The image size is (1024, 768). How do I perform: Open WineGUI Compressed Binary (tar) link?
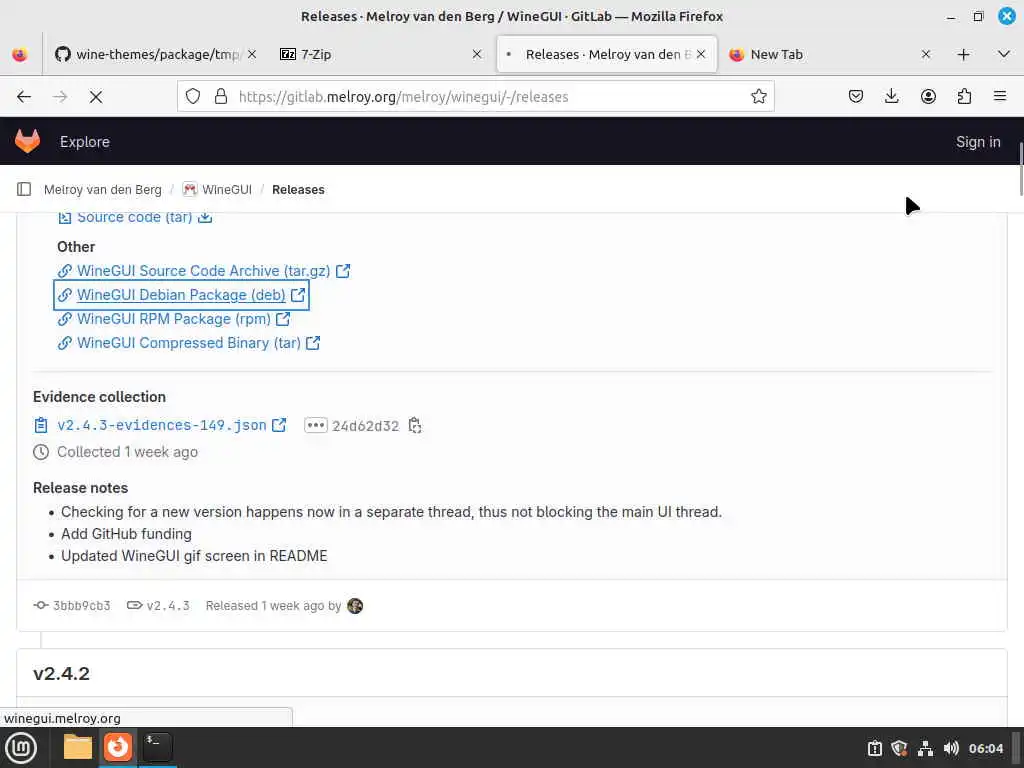(x=189, y=344)
